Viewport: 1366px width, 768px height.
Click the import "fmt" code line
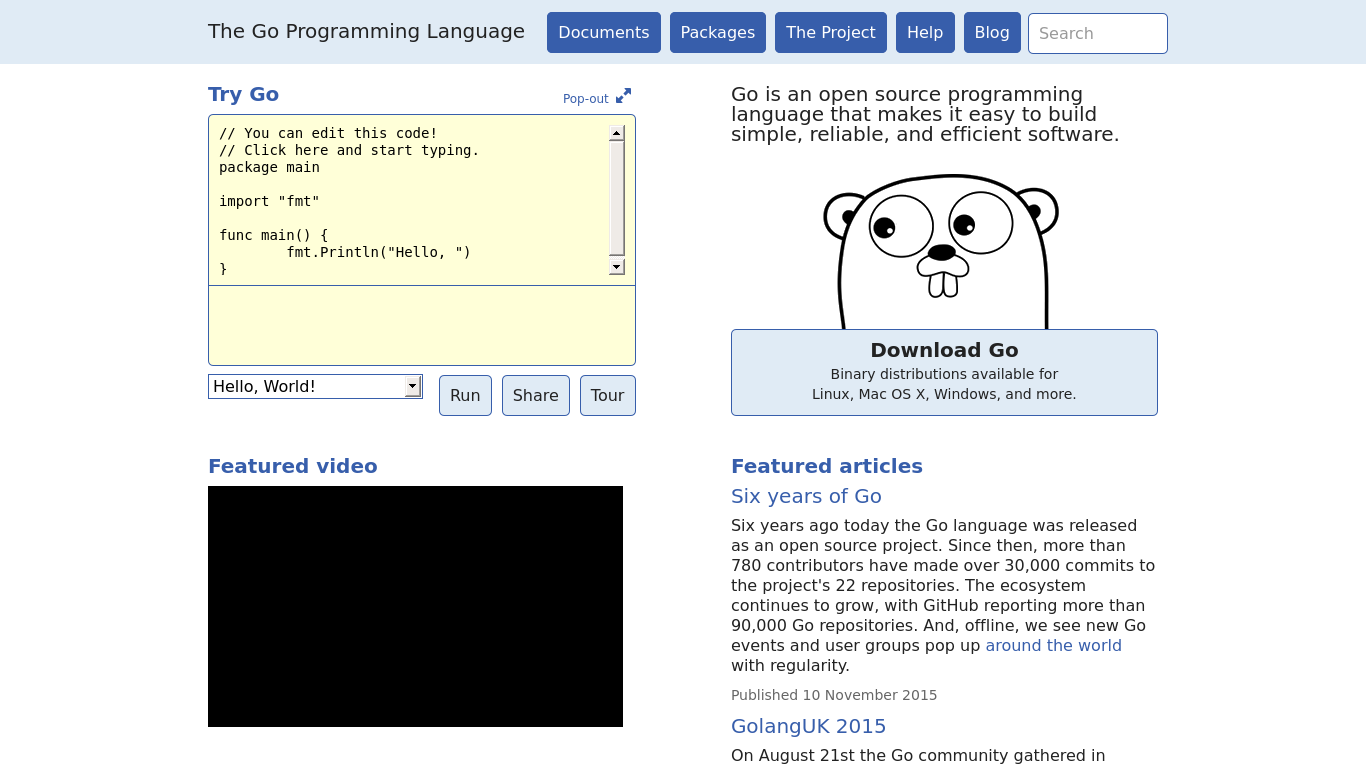269,201
